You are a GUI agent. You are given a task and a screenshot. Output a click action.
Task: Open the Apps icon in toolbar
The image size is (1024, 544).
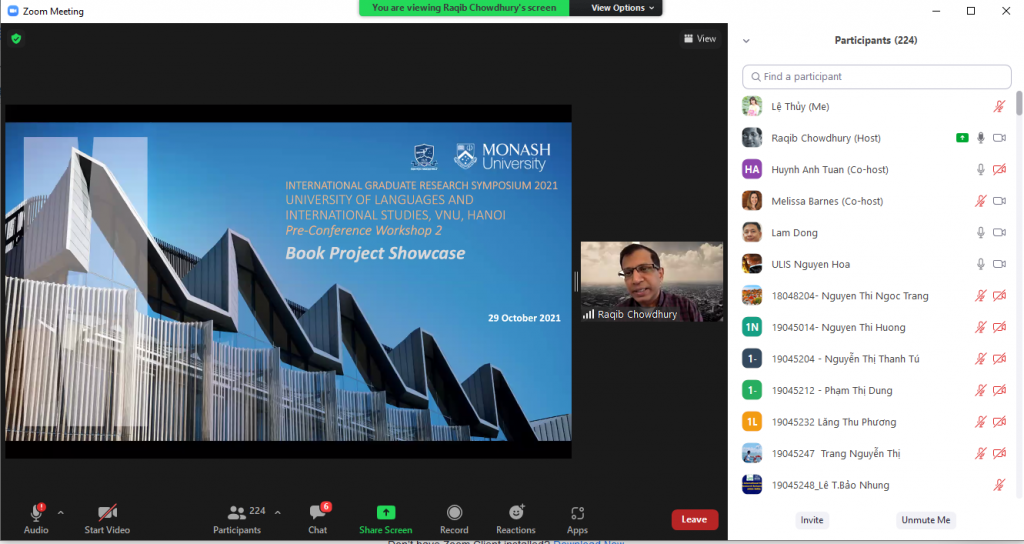[577, 513]
